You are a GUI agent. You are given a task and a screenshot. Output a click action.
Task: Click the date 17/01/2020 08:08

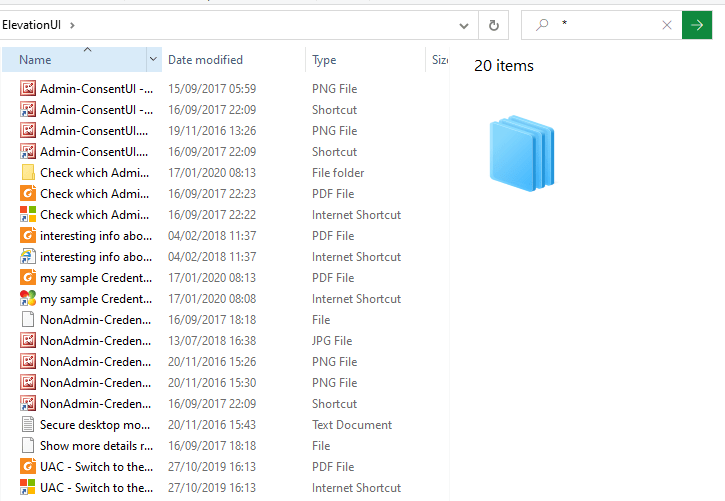pos(212,299)
